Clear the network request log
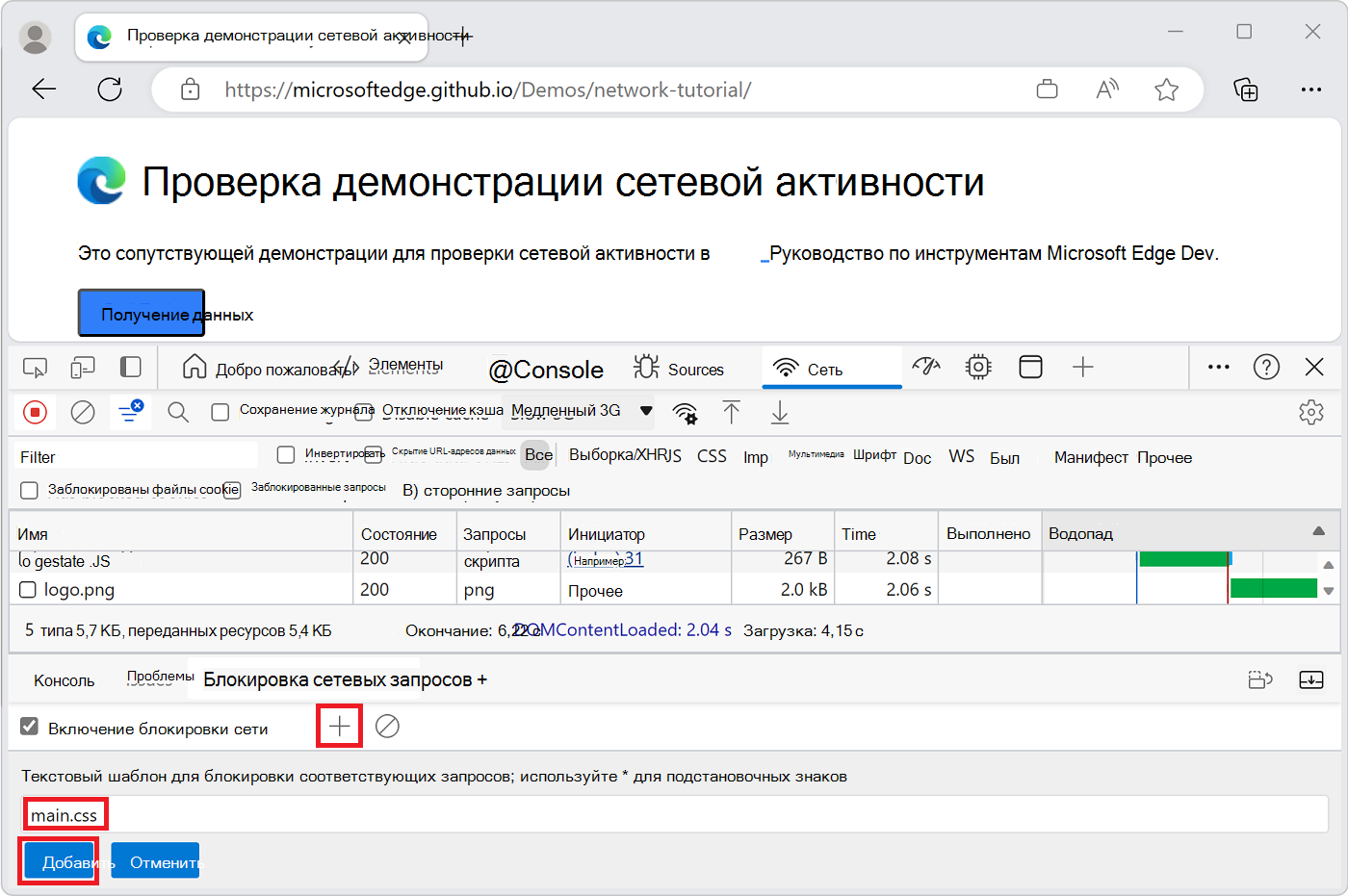Screen dimensions: 1348x896 83,412
